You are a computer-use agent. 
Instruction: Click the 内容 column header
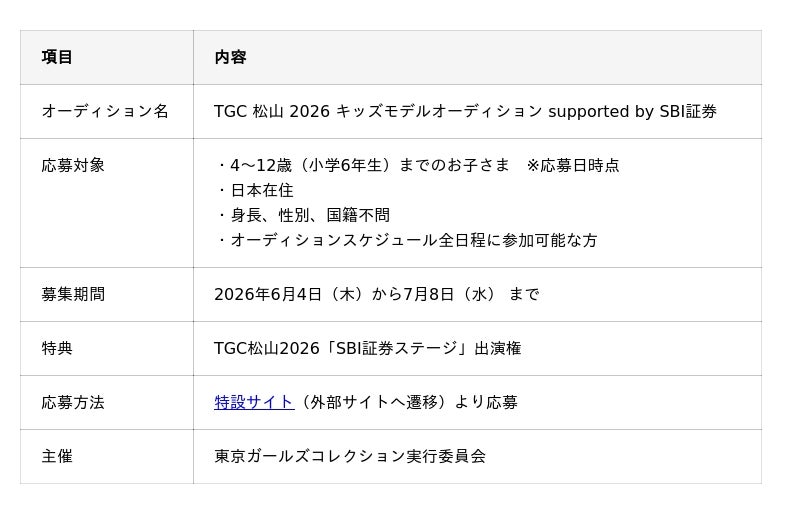(231, 57)
